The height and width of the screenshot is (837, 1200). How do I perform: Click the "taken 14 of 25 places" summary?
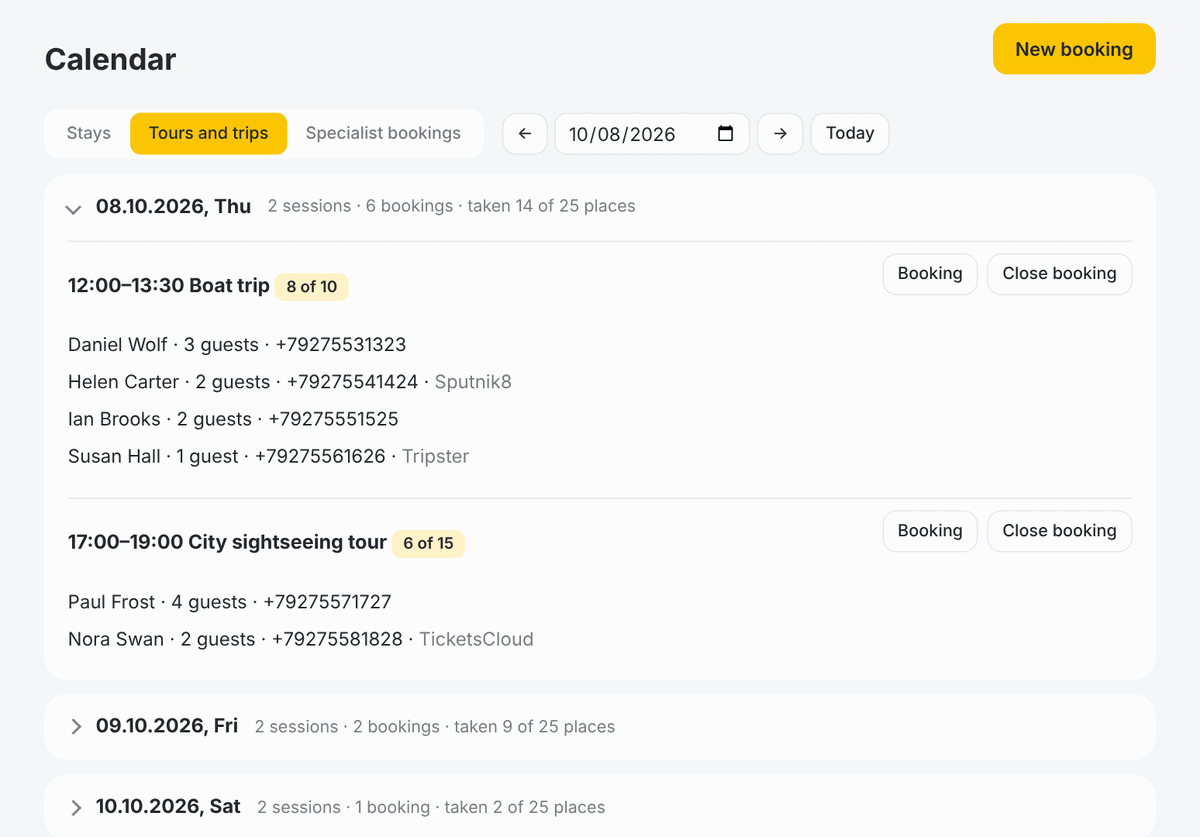click(x=551, y=206)
